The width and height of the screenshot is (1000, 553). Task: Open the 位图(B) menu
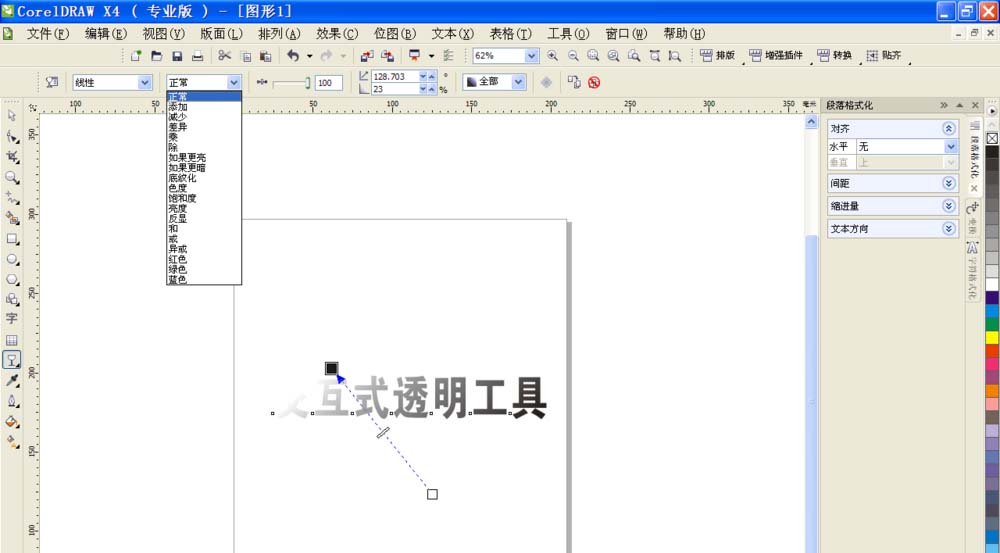point(395,34)
